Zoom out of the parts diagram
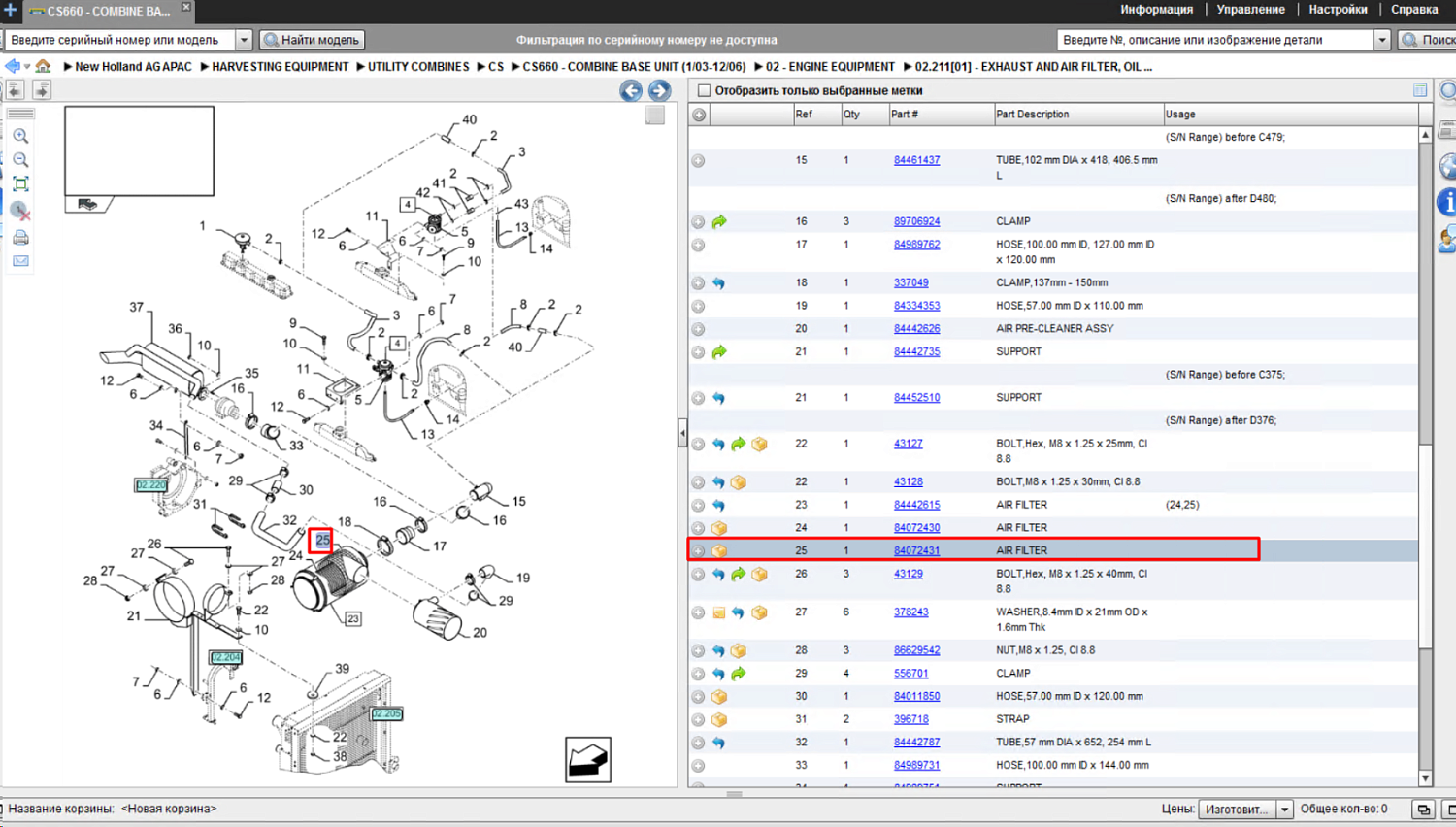The height and width of the screenshot is (827, 1456). pyautogui.click(x=20, y=160)
